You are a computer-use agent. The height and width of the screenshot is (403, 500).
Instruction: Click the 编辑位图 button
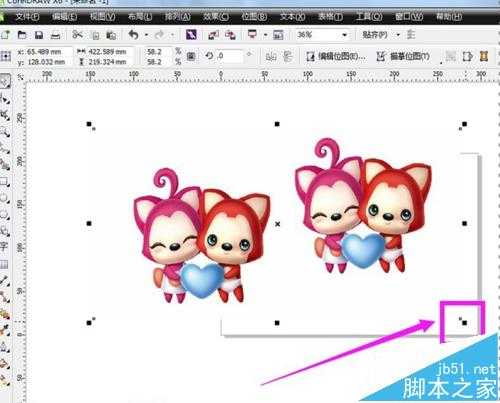pyautogui.click(x=336, y=56)
